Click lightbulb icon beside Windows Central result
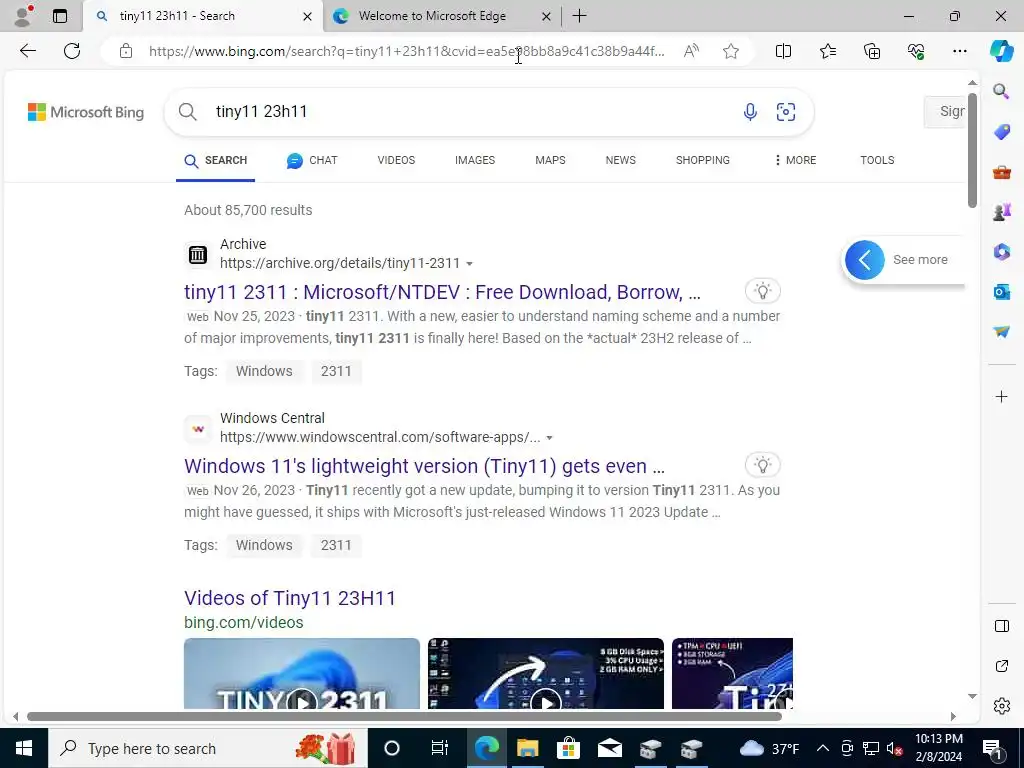 click(x=762, y=465)
